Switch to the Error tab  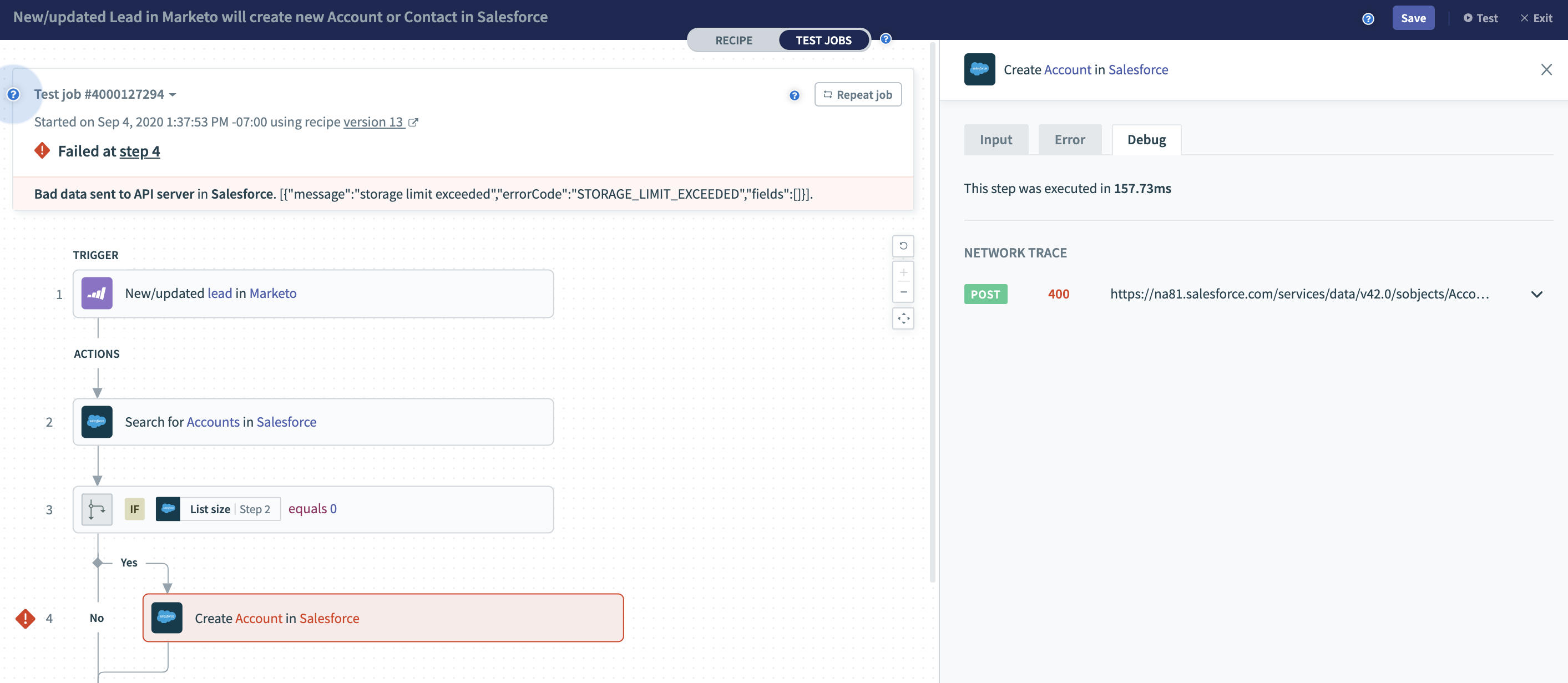tap(1070, 139)
